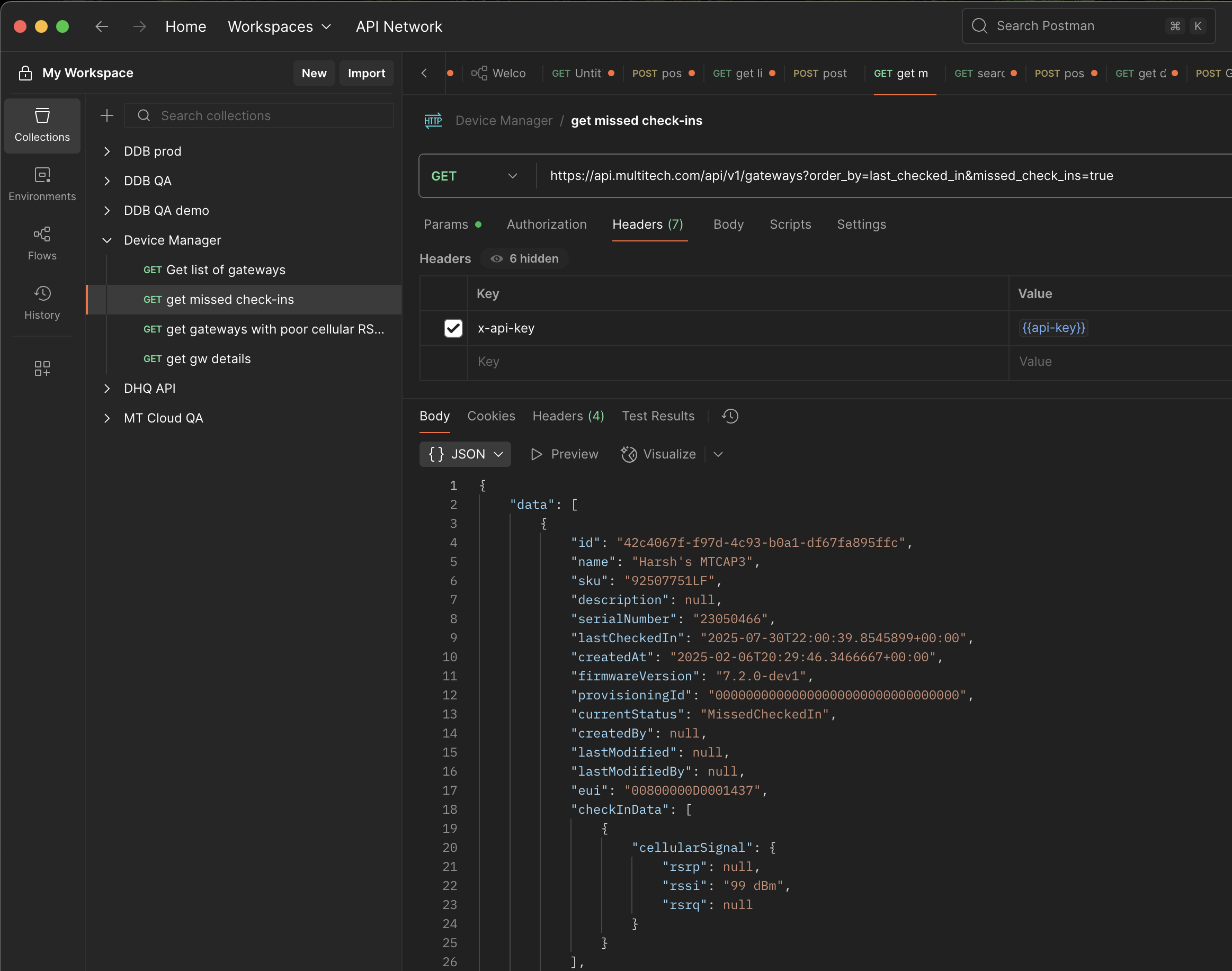Select get missed check-ins request in sidebar
Screen dimensions: 1232x971
tap(244, 300)
